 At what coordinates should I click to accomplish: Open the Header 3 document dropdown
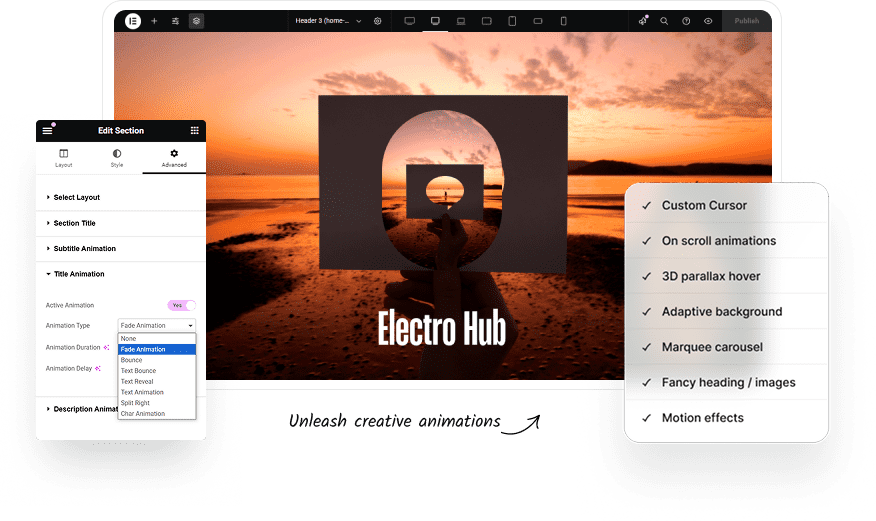coord(329,20)
